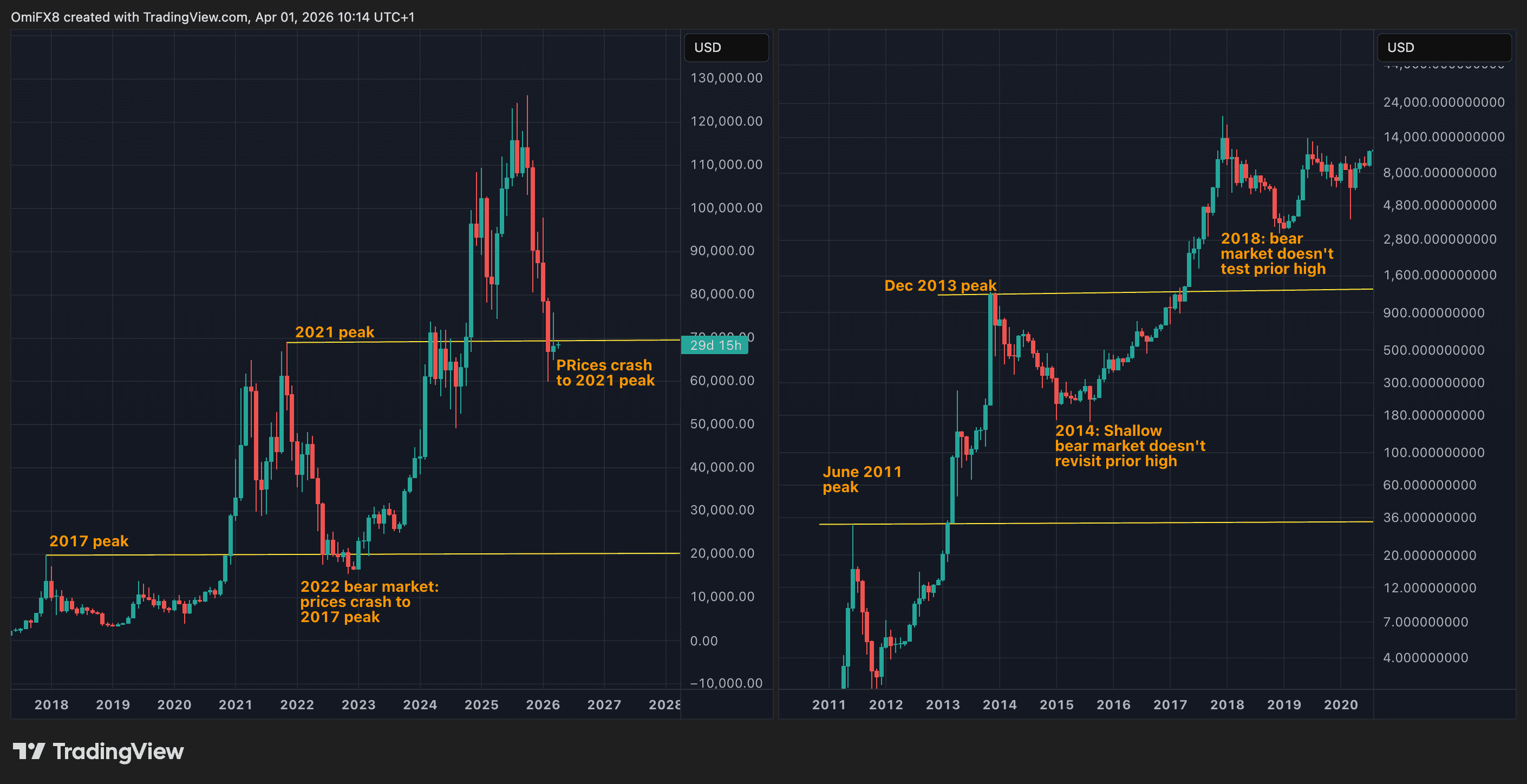Click the 24,000 price label on right axis

coord(1443,102)
